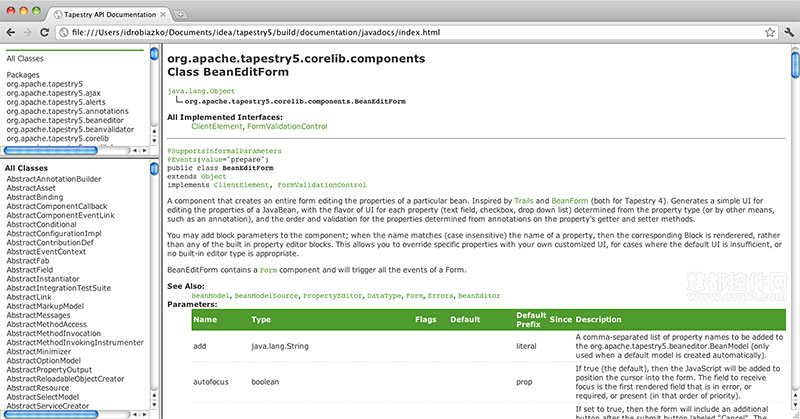Follow the java.lang.Object hierarchy link
800x419 pixels.
click(x=201, y=91)
